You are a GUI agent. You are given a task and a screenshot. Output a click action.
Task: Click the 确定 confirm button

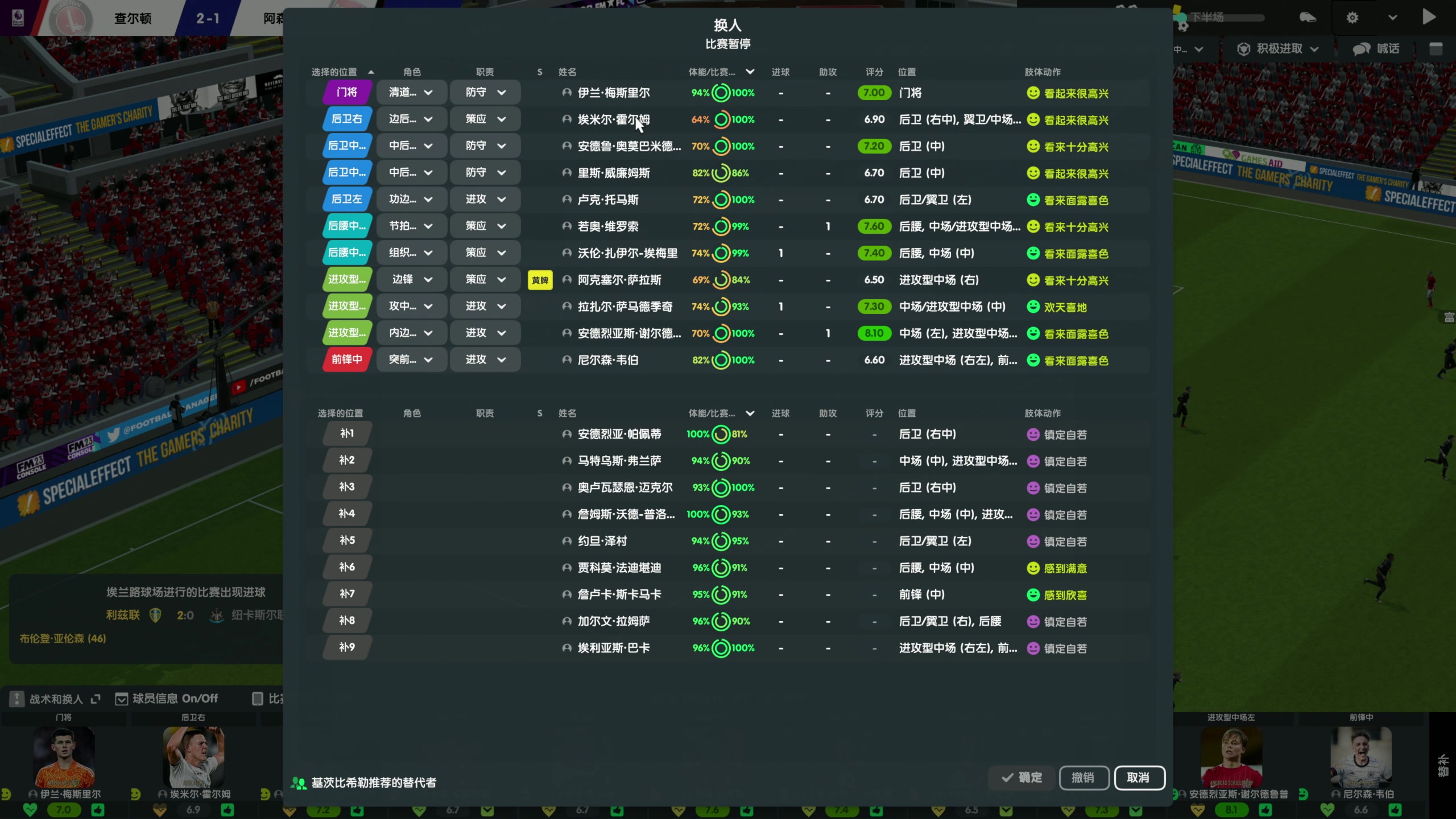[1022, 777]
